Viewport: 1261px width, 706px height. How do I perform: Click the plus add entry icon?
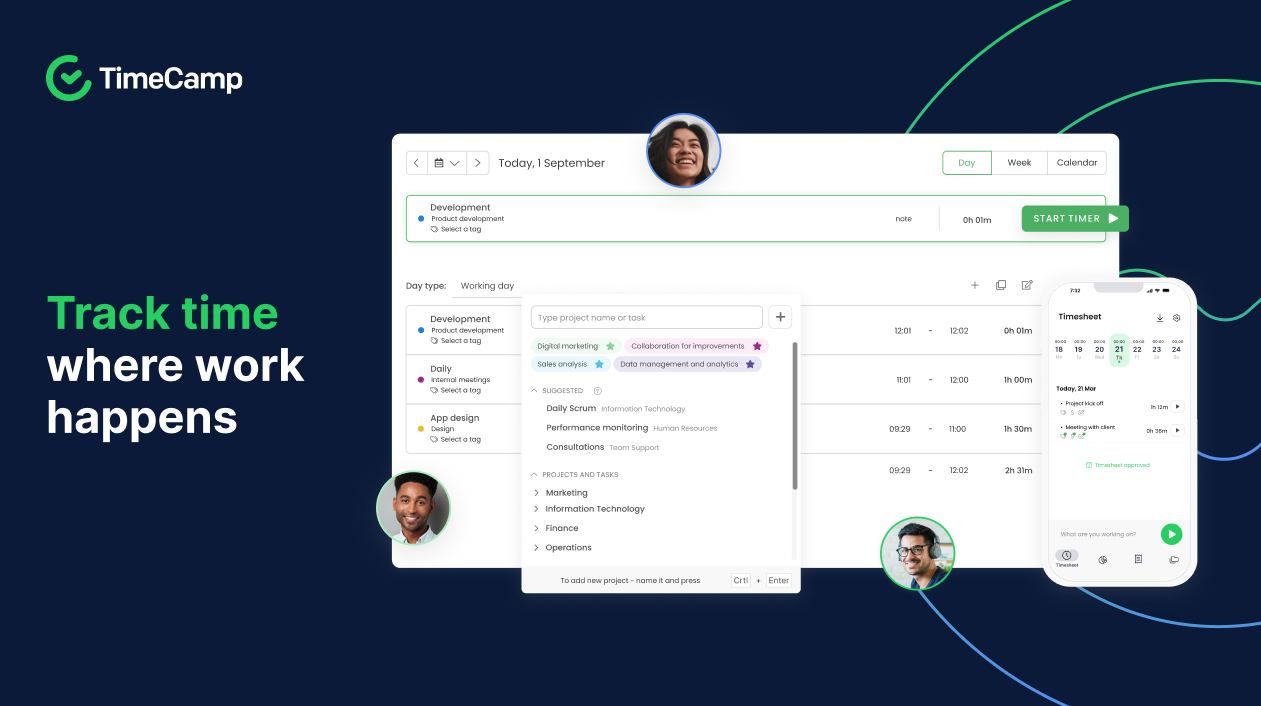click(975, 285)
